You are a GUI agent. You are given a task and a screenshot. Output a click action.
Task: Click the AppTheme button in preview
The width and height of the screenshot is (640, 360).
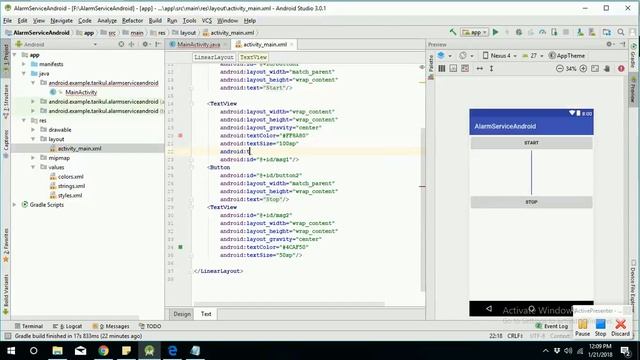tap(567, 56)
